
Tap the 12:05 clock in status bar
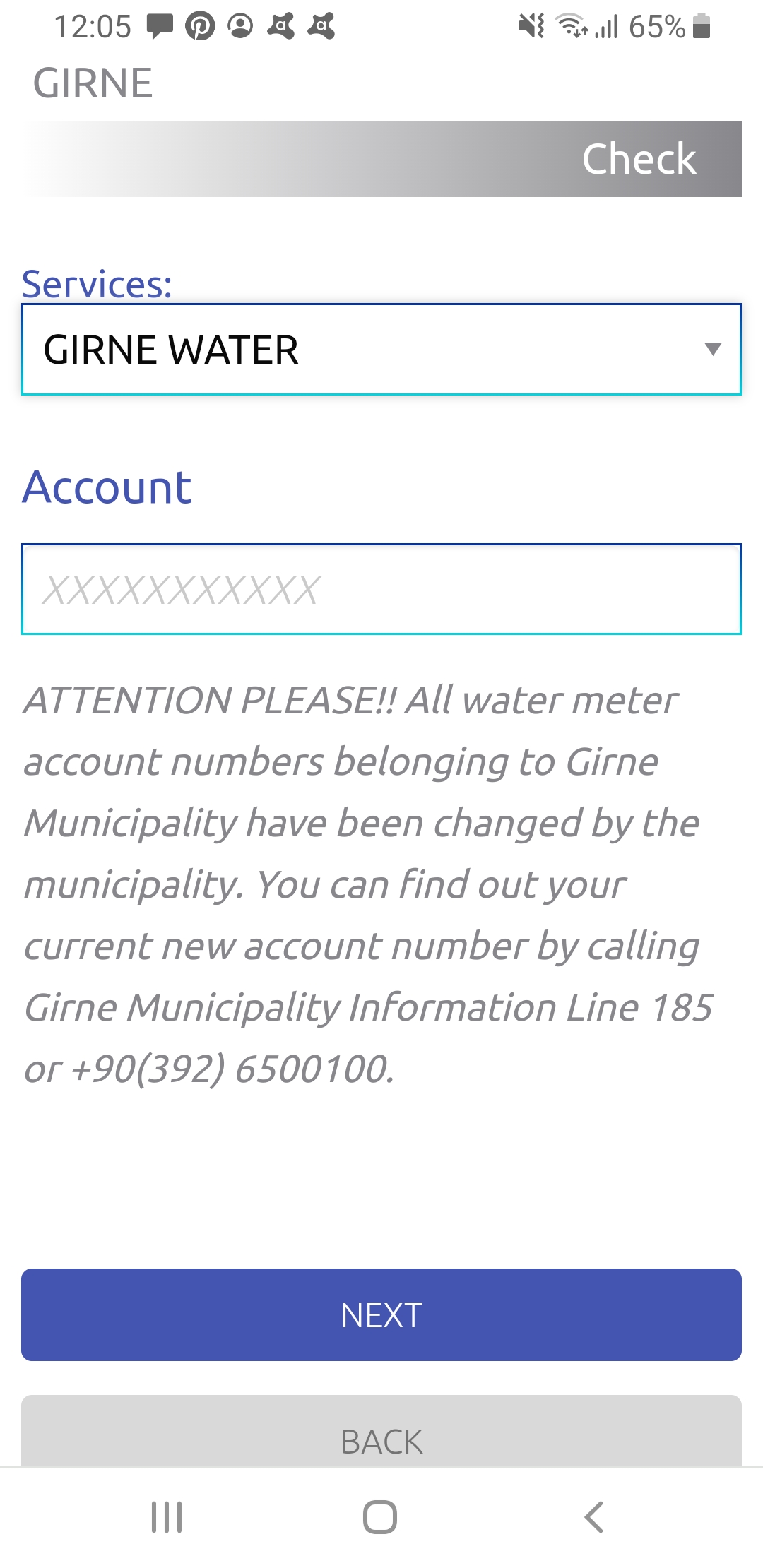[x=93, y=27]
